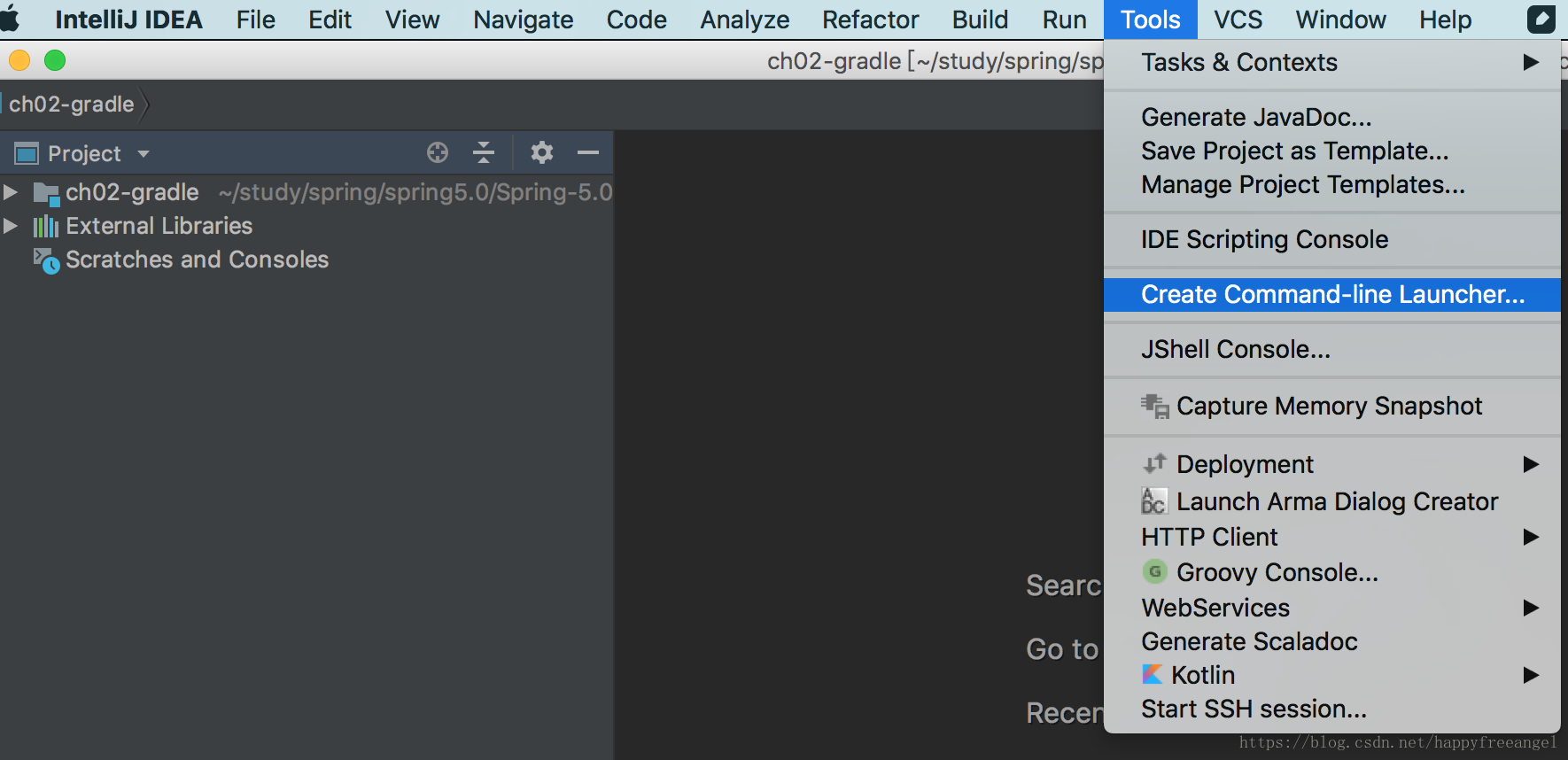Click Capture Memory Snapshot icon
1568x760 pixels.
click(1155, 407)
